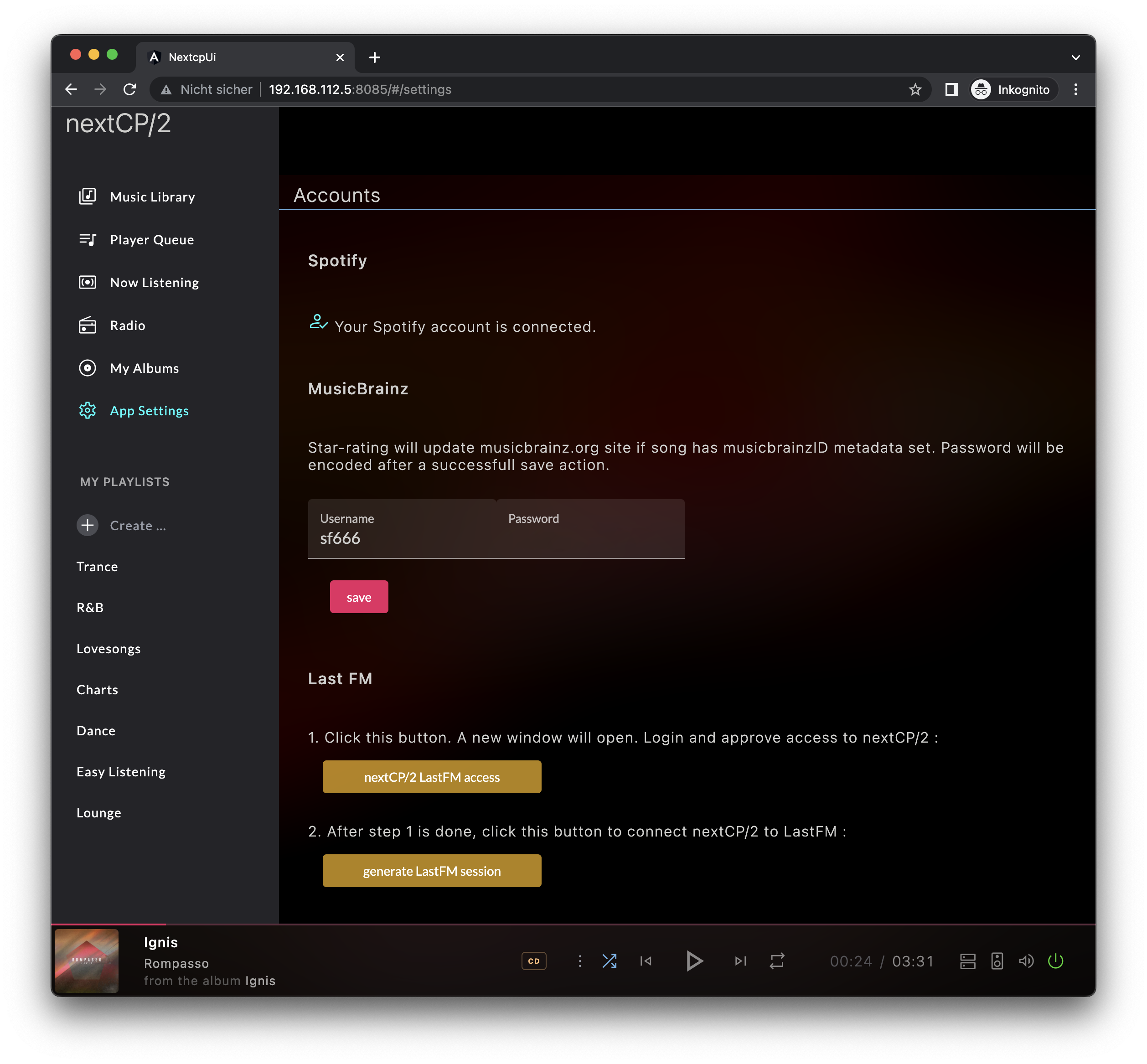Open the media server selection icon
This screenshot has height=1064, width=1147.
[x=967, y=961]
